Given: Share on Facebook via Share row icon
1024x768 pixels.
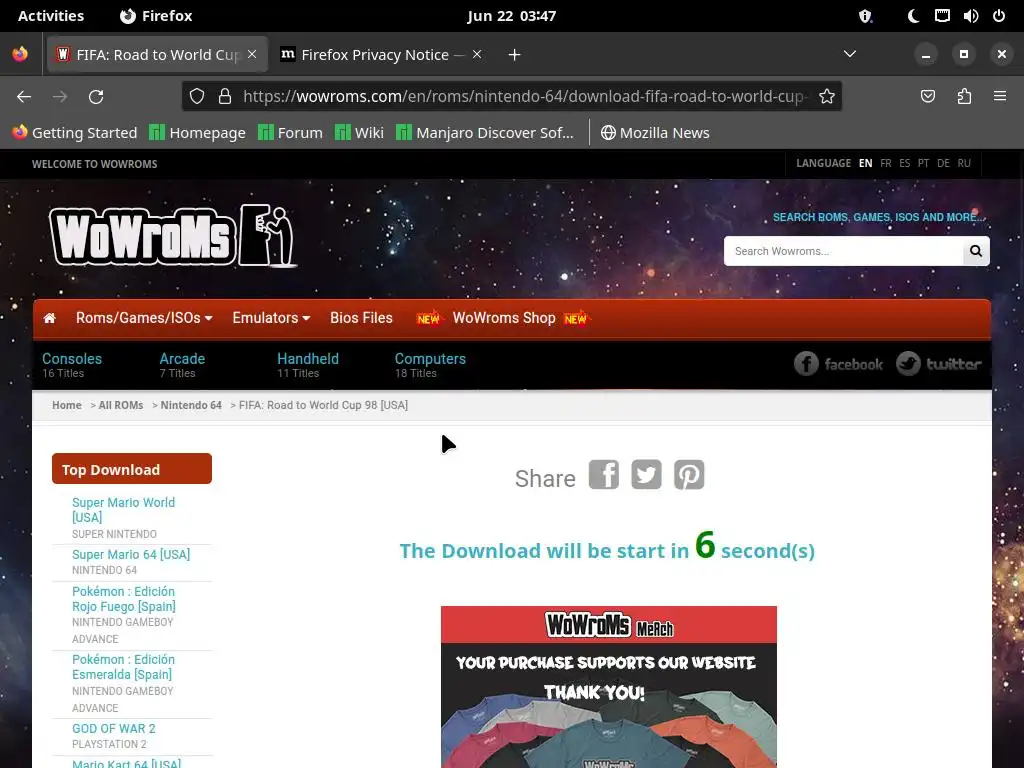Looking at the screenshot, I should (603, 474).
